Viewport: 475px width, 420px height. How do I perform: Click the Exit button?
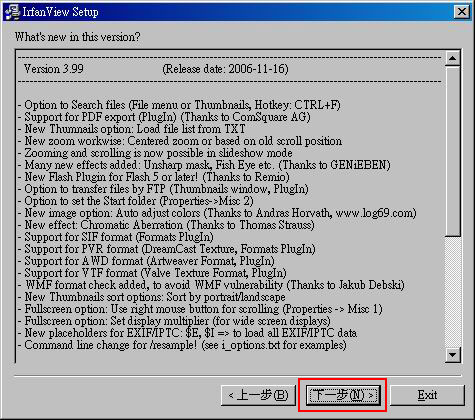[x=427, y=395]
